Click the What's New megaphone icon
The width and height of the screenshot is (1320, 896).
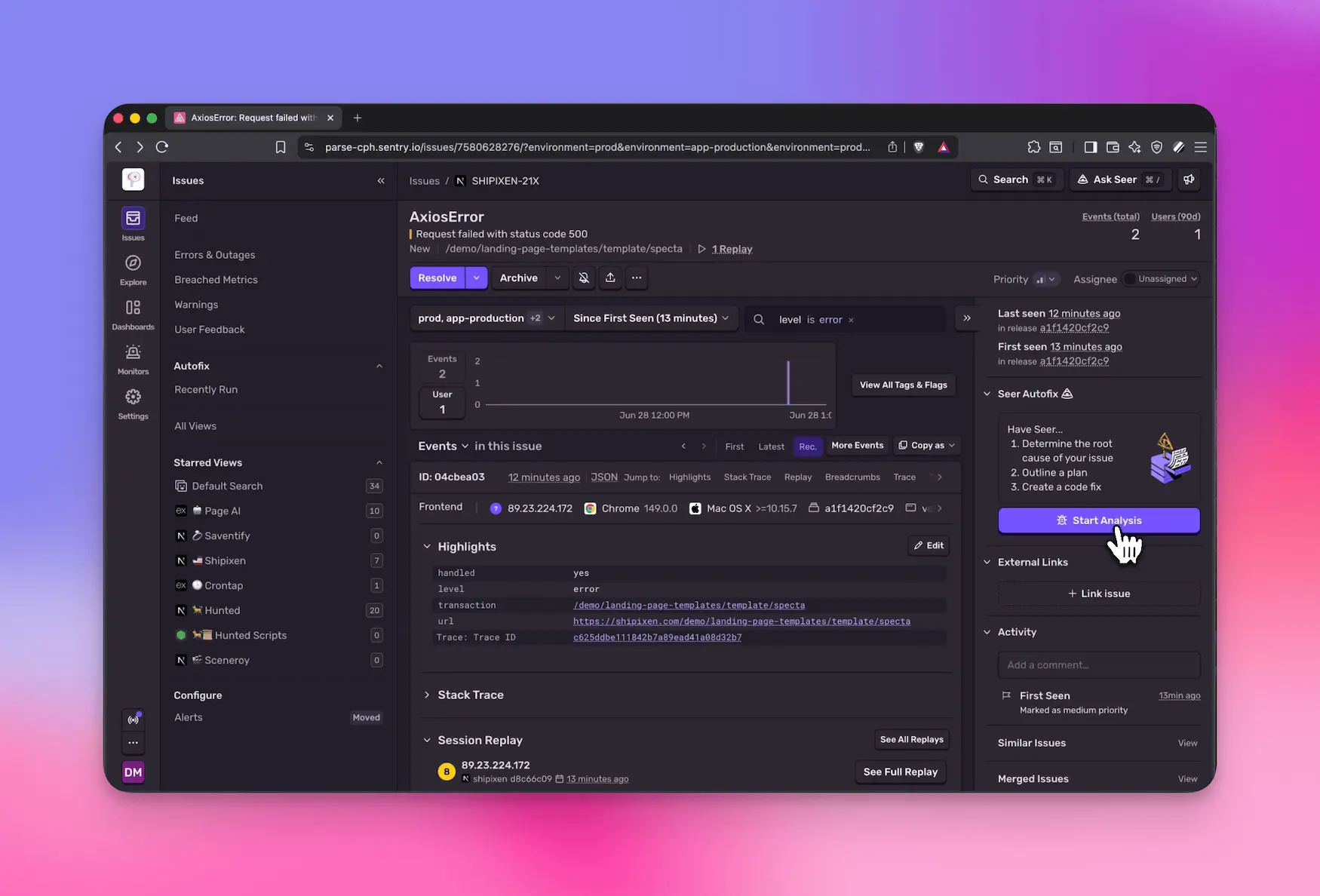pyautogui.click(x=1189, y=180)
